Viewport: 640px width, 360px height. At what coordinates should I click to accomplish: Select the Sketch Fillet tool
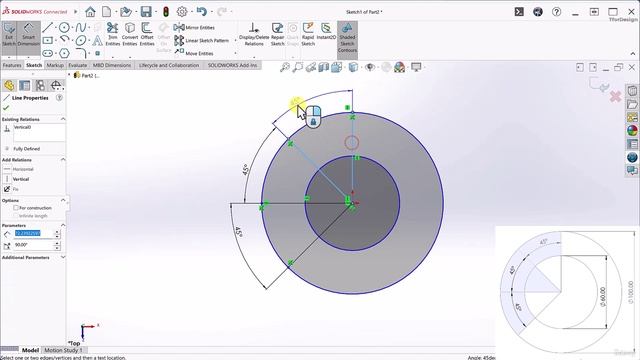point(81,53)
